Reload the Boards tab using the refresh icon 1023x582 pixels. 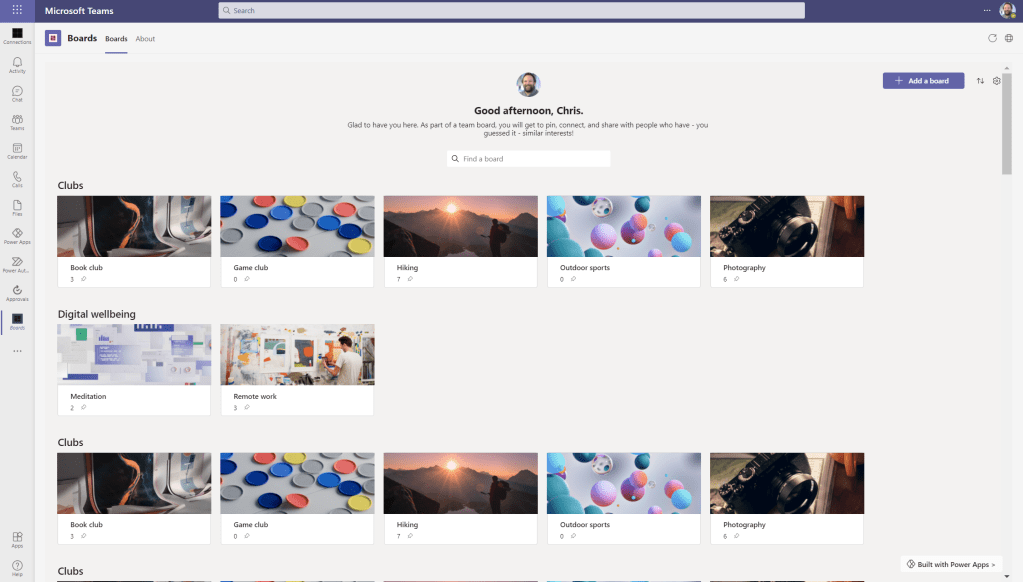coord(992,38)
